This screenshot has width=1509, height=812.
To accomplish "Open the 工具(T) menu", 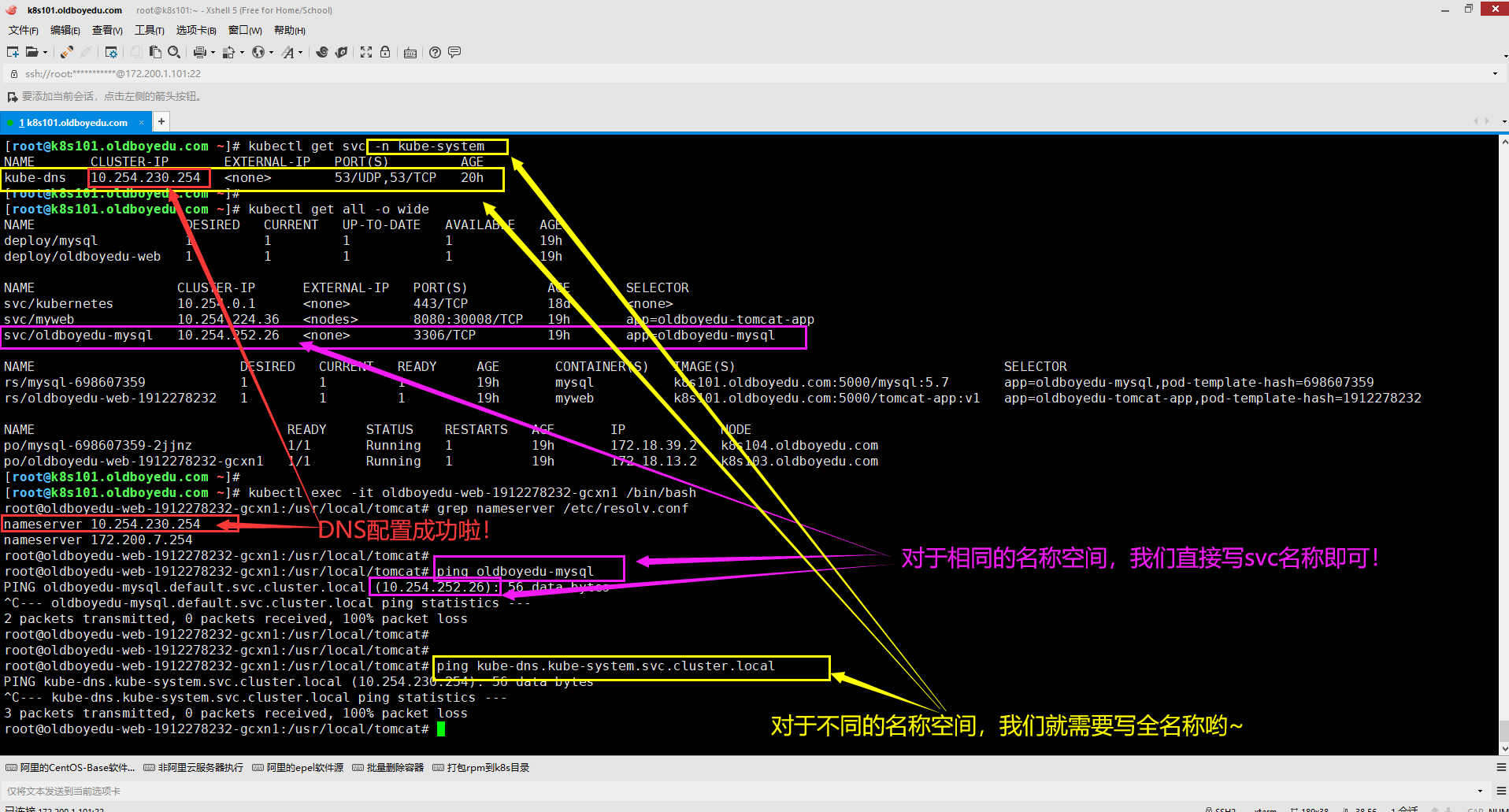I will coord(149,30).
